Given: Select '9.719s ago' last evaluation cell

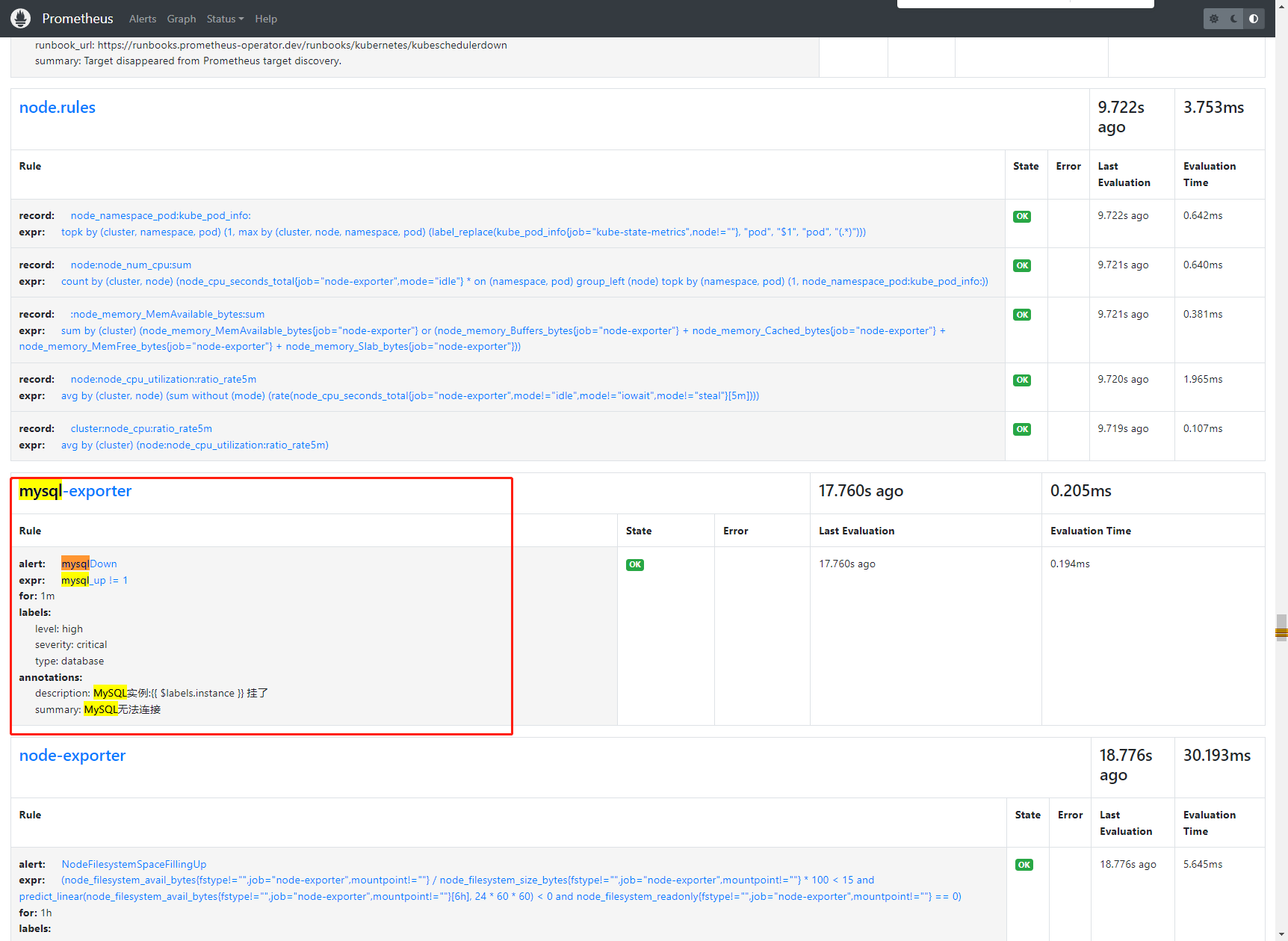Looking at the screenshot, I should coord(1123,429).
